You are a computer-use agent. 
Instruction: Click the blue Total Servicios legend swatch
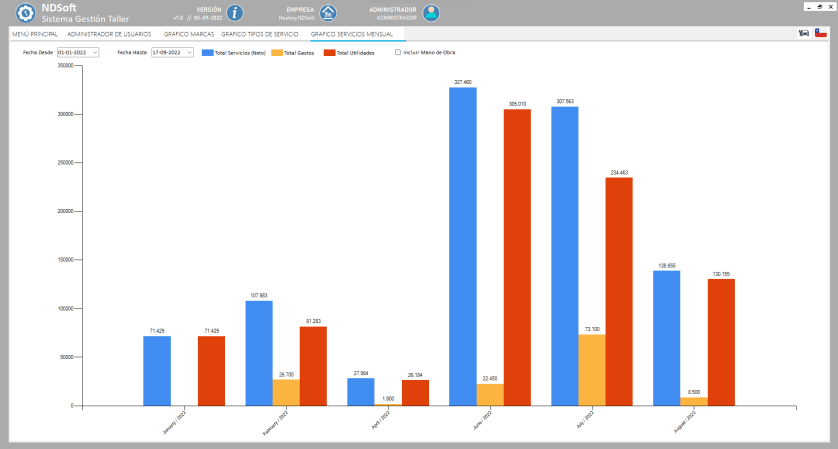pyautogui.click(x=207, y=52)
